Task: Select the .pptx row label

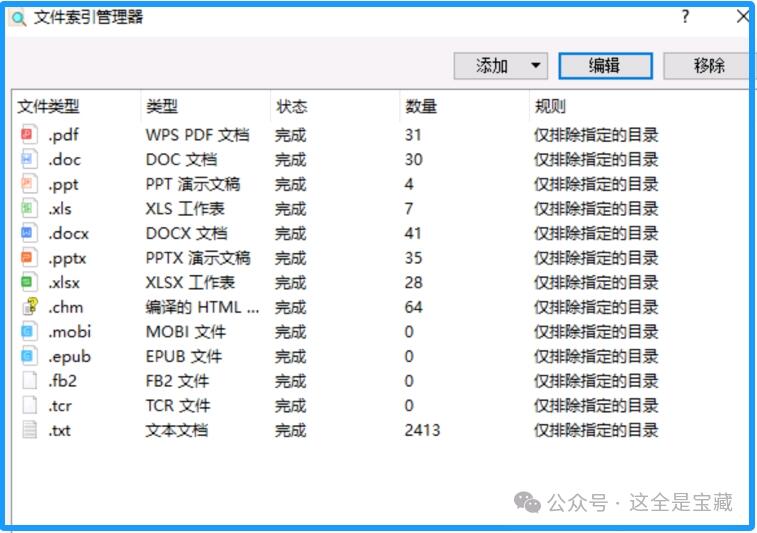Action: coord(67,259)
